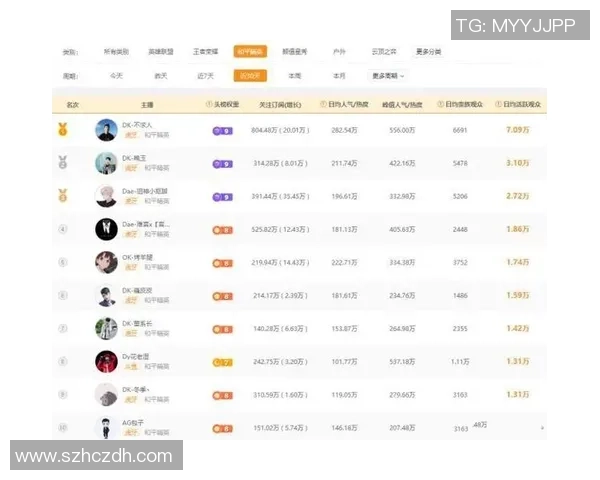Viewport: 600px width, 480px height.
Task: Select the 今天 period filter
Action: (x=117, y=75)
